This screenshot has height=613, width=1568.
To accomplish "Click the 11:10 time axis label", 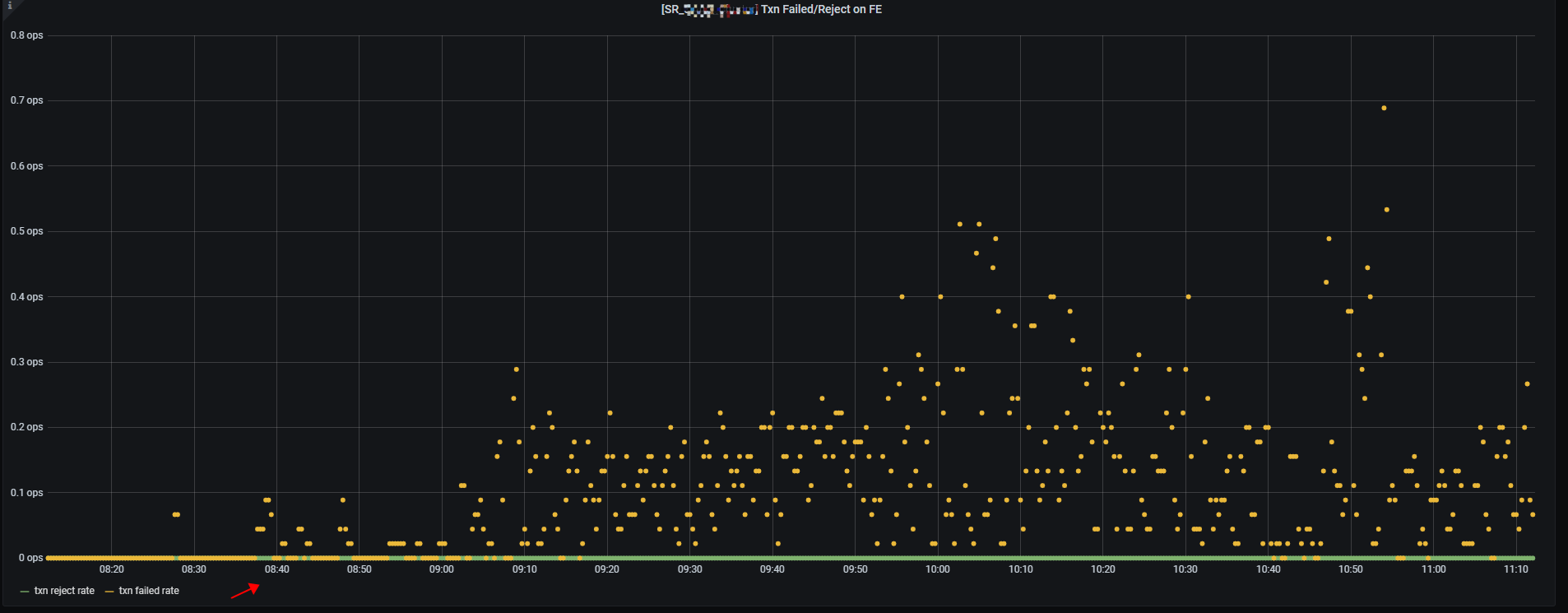I will click(1515, 569).
